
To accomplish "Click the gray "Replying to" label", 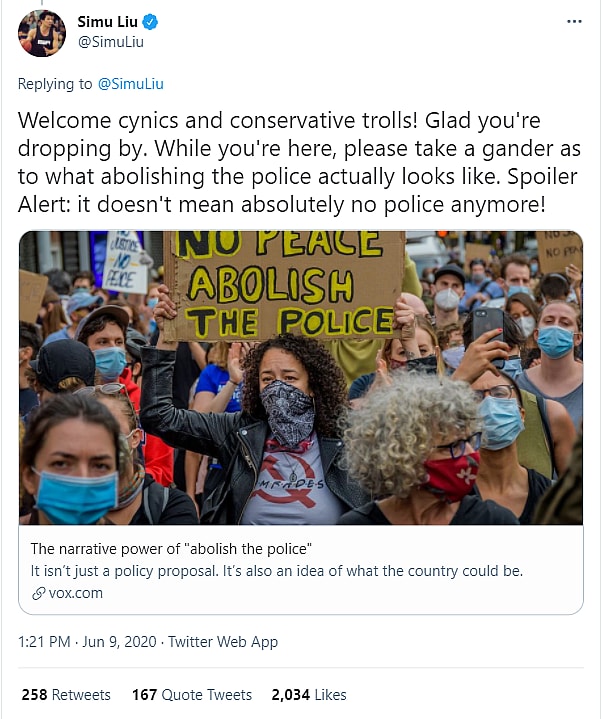I will pyautogui.click(x=55, y=84).
